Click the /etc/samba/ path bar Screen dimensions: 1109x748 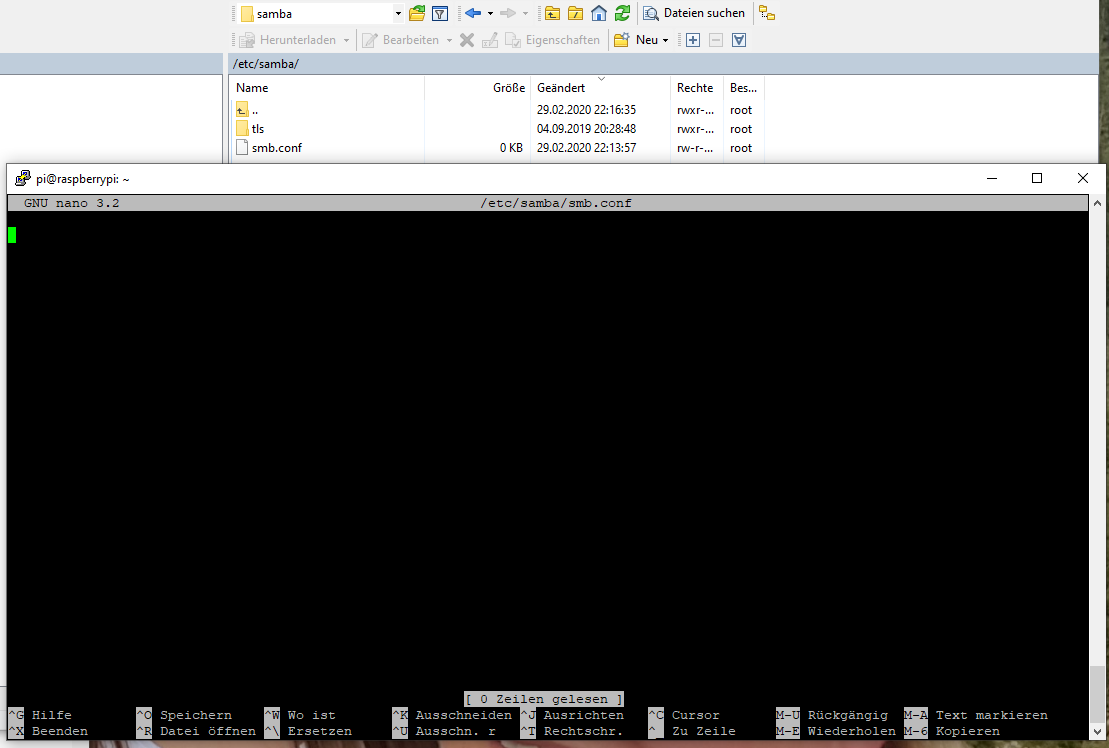tap(665, 64)
